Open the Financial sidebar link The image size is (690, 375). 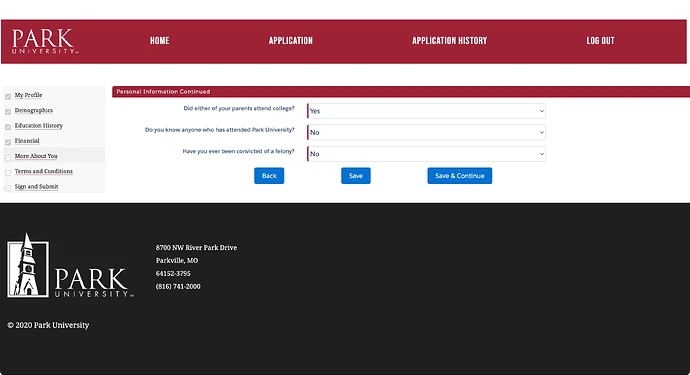(x=27, y=141)
